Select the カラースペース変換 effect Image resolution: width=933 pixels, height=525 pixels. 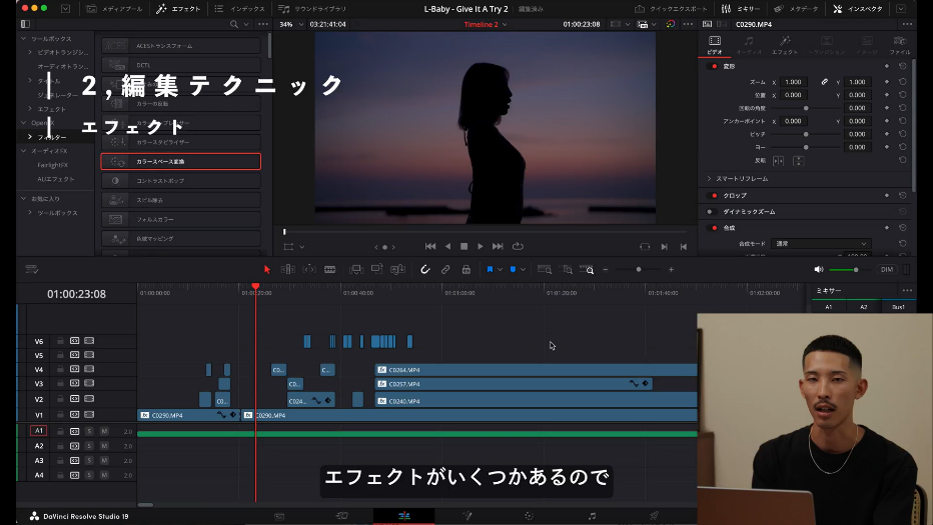(x=181, y=161)
